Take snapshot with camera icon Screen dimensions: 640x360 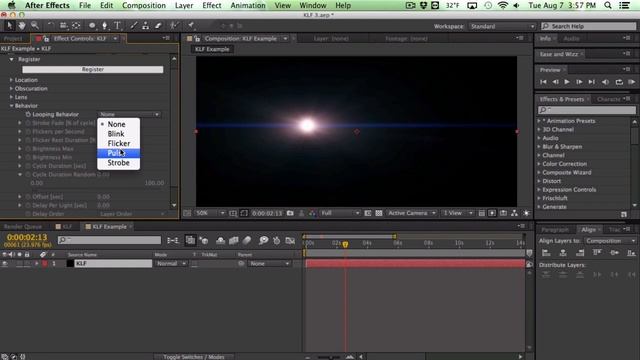(x=290, y=213)
